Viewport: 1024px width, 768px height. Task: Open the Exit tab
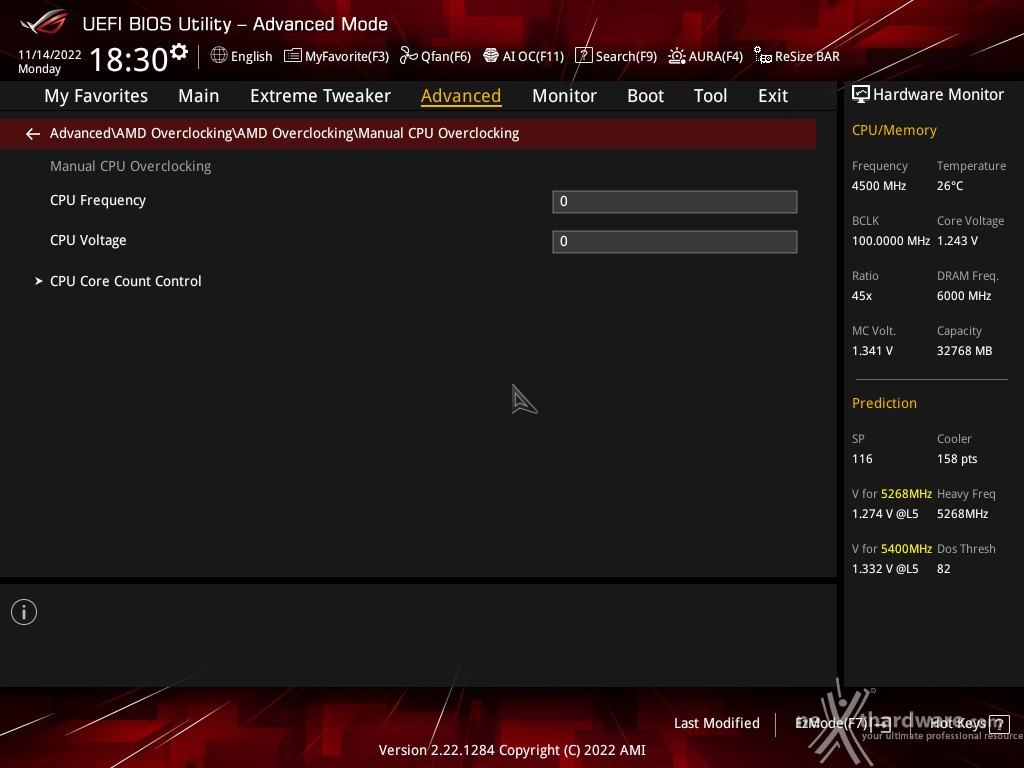pos(773,96)
